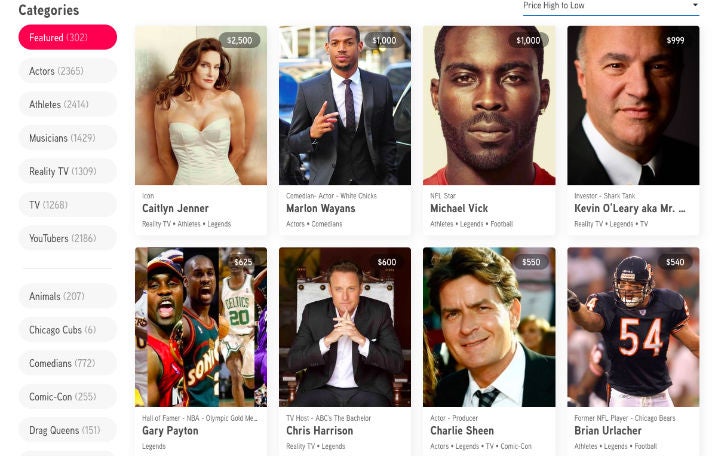Screen dimensions: 712x456
Task: Filter by Musicians category
Action: point(68,138)
